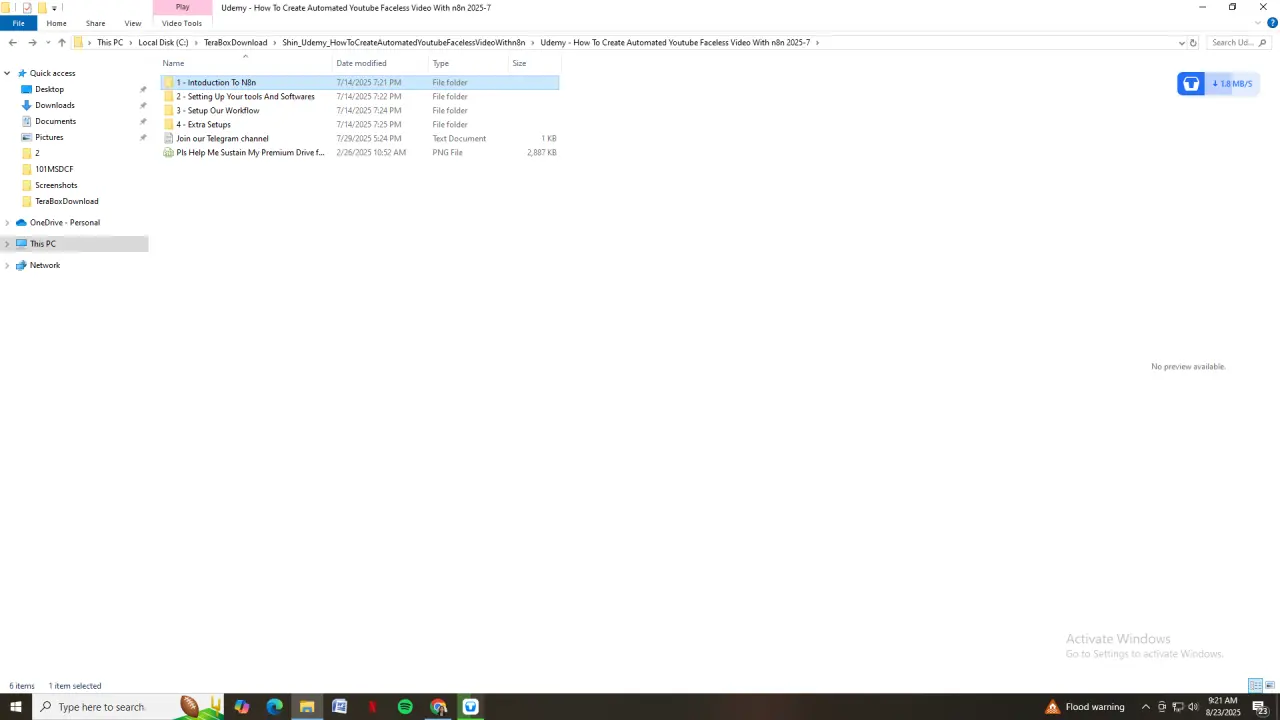
Task: Click text document icon of Telegram file
Action: 169,138
